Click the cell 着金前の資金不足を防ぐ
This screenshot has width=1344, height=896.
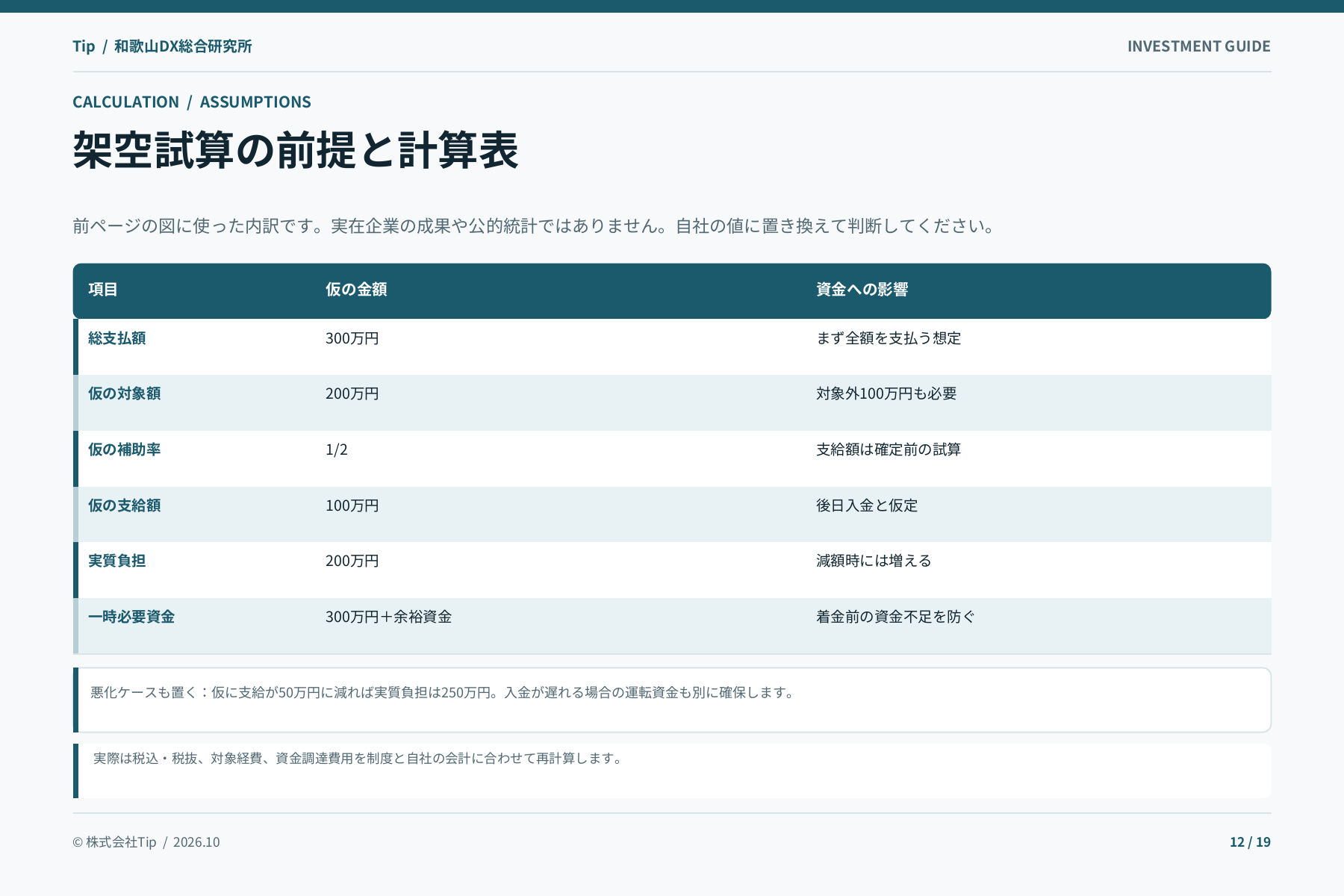click(895, 617)
